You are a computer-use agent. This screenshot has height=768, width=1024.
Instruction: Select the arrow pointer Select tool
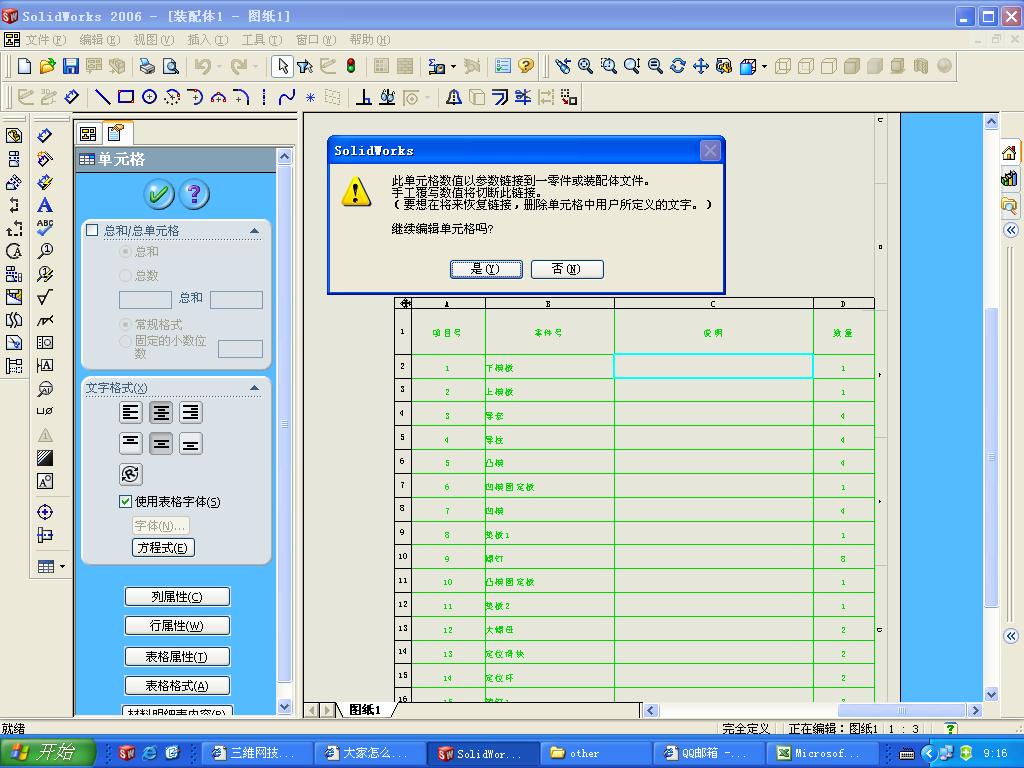tap(282, 66)
